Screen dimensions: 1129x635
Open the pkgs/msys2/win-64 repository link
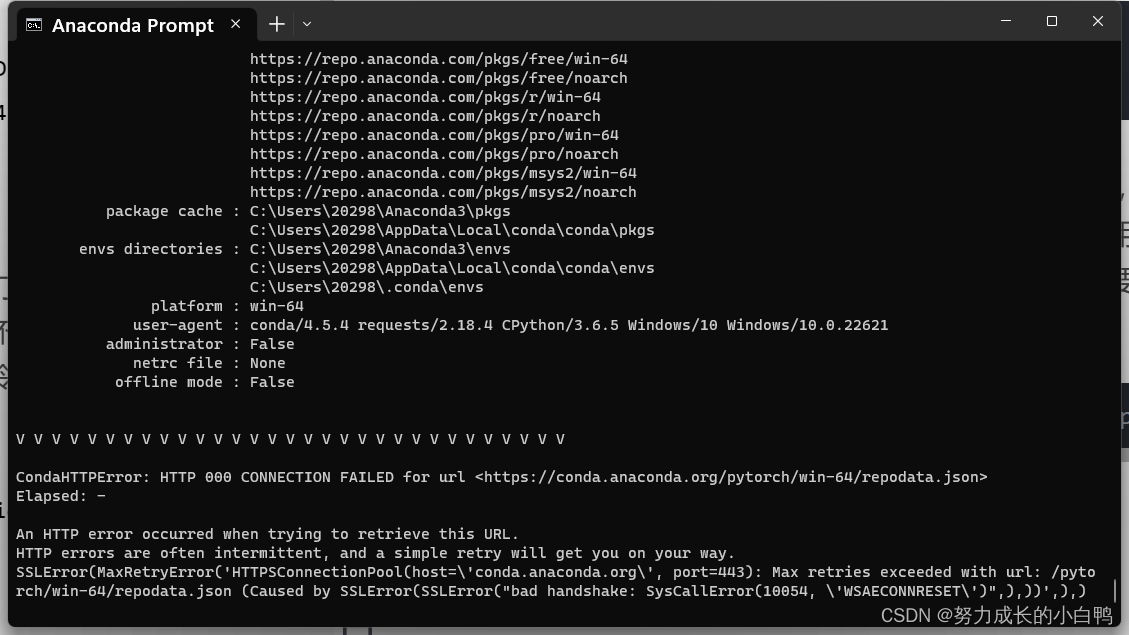(443, 173)
